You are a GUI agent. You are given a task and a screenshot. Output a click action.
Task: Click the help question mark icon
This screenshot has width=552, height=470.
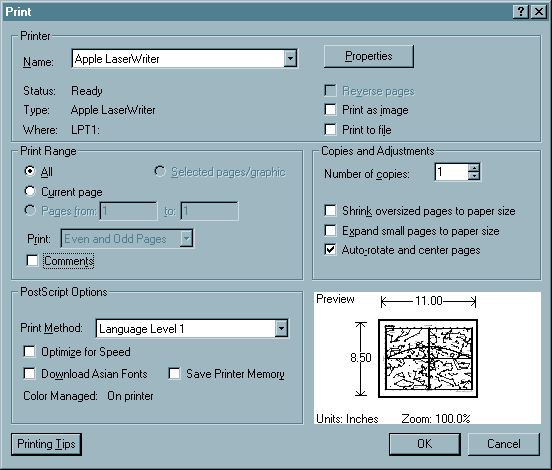(x=520, y=12)
